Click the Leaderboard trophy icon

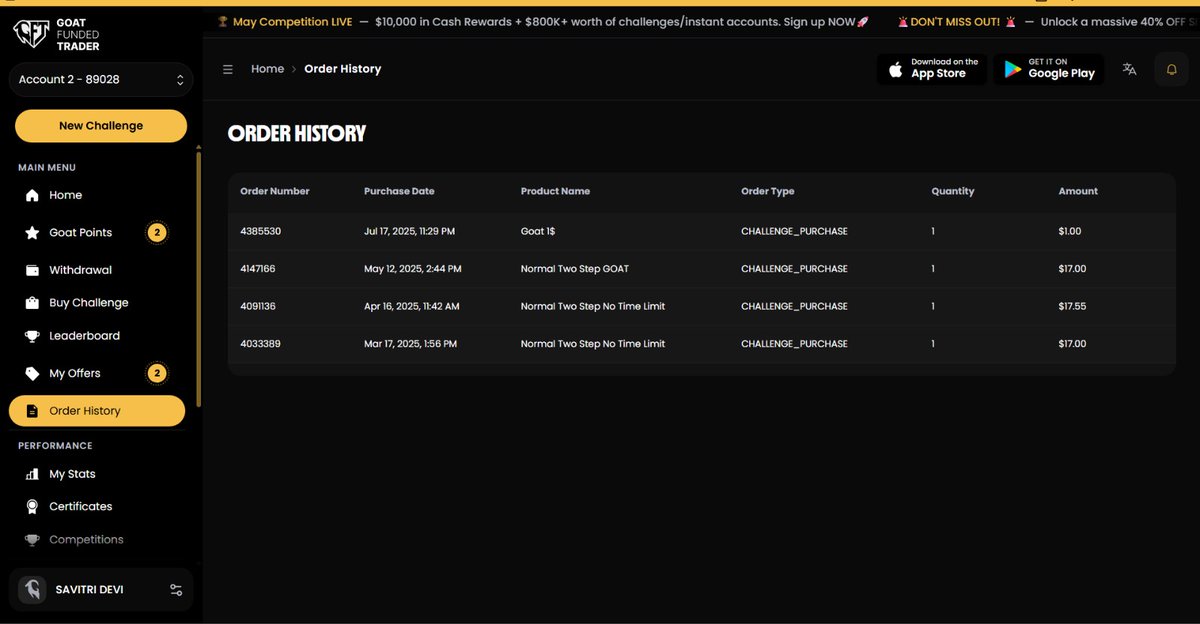coord(32,336)
